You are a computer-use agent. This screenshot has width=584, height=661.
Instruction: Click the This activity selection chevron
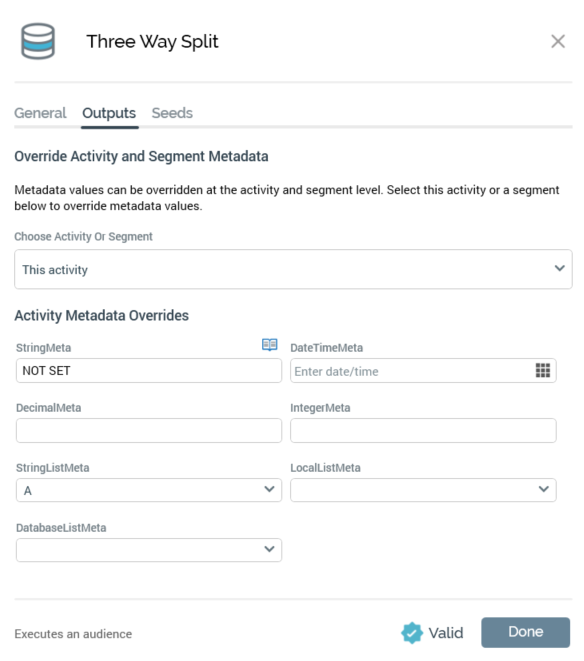(560, 268)
